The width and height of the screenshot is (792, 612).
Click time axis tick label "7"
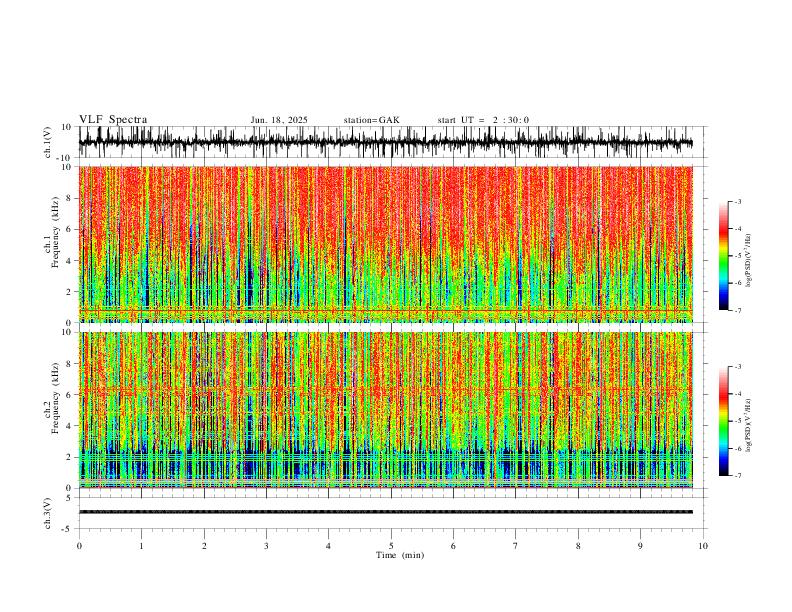pos(516,546)
